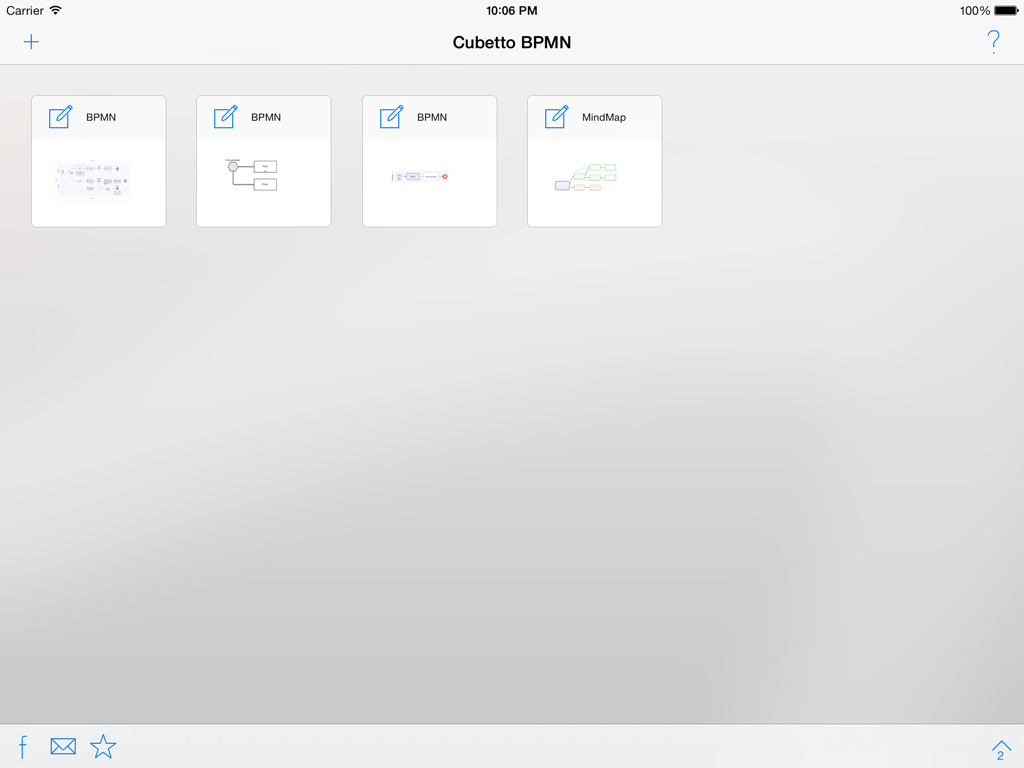
Task: Open help via question mark icon
Action: [993, 42]
